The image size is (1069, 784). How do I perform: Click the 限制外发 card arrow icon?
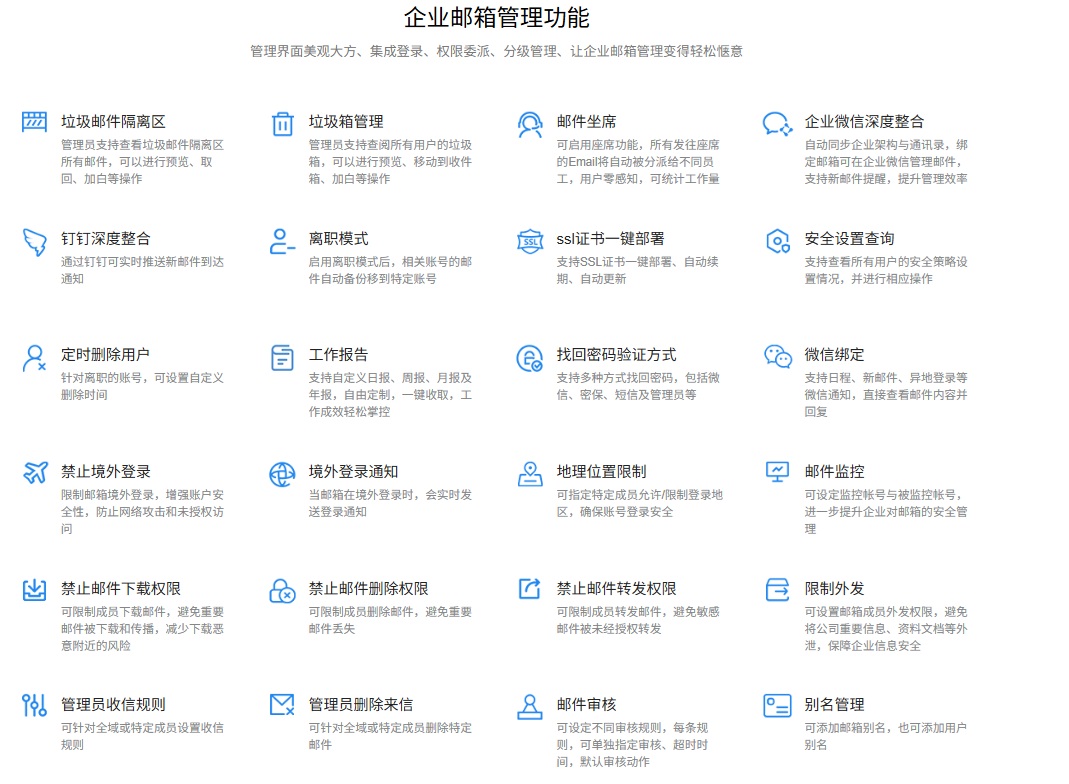(777, 590)
